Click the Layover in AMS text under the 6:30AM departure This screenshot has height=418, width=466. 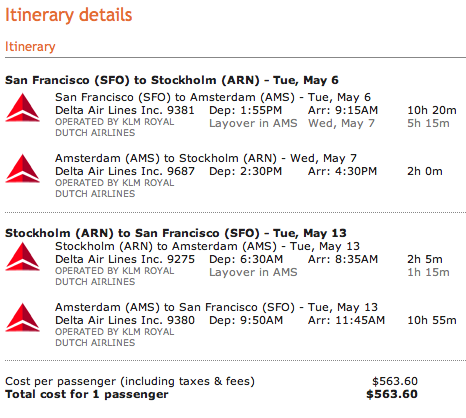tap(253, 272)
